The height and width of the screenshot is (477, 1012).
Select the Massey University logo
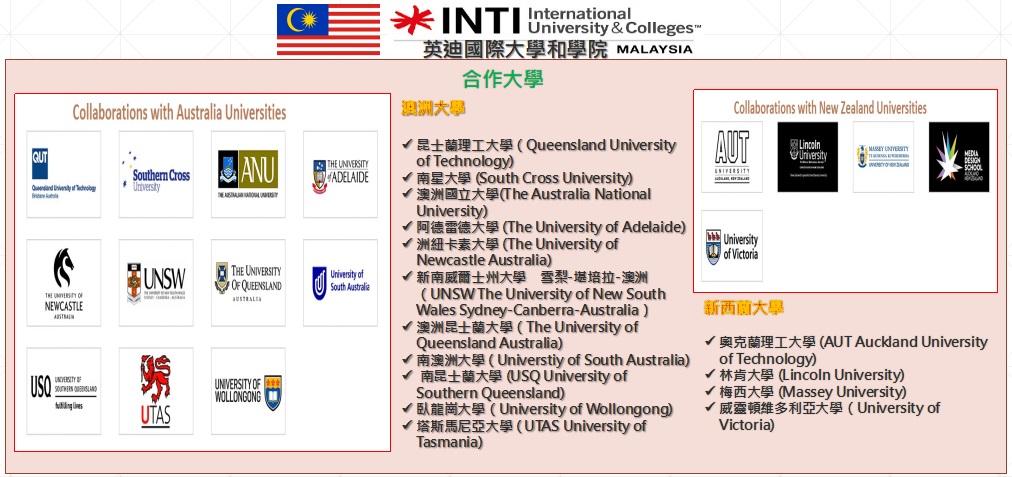pos(883,157)
